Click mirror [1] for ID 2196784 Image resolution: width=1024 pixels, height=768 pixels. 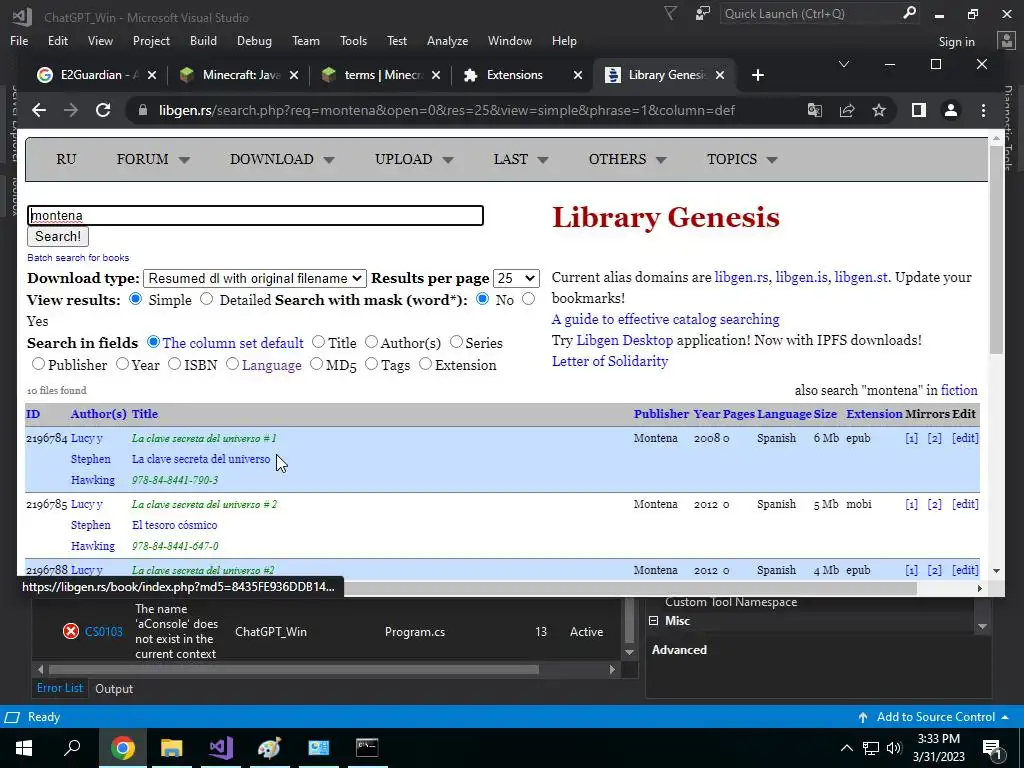click(x=912, y=438)
